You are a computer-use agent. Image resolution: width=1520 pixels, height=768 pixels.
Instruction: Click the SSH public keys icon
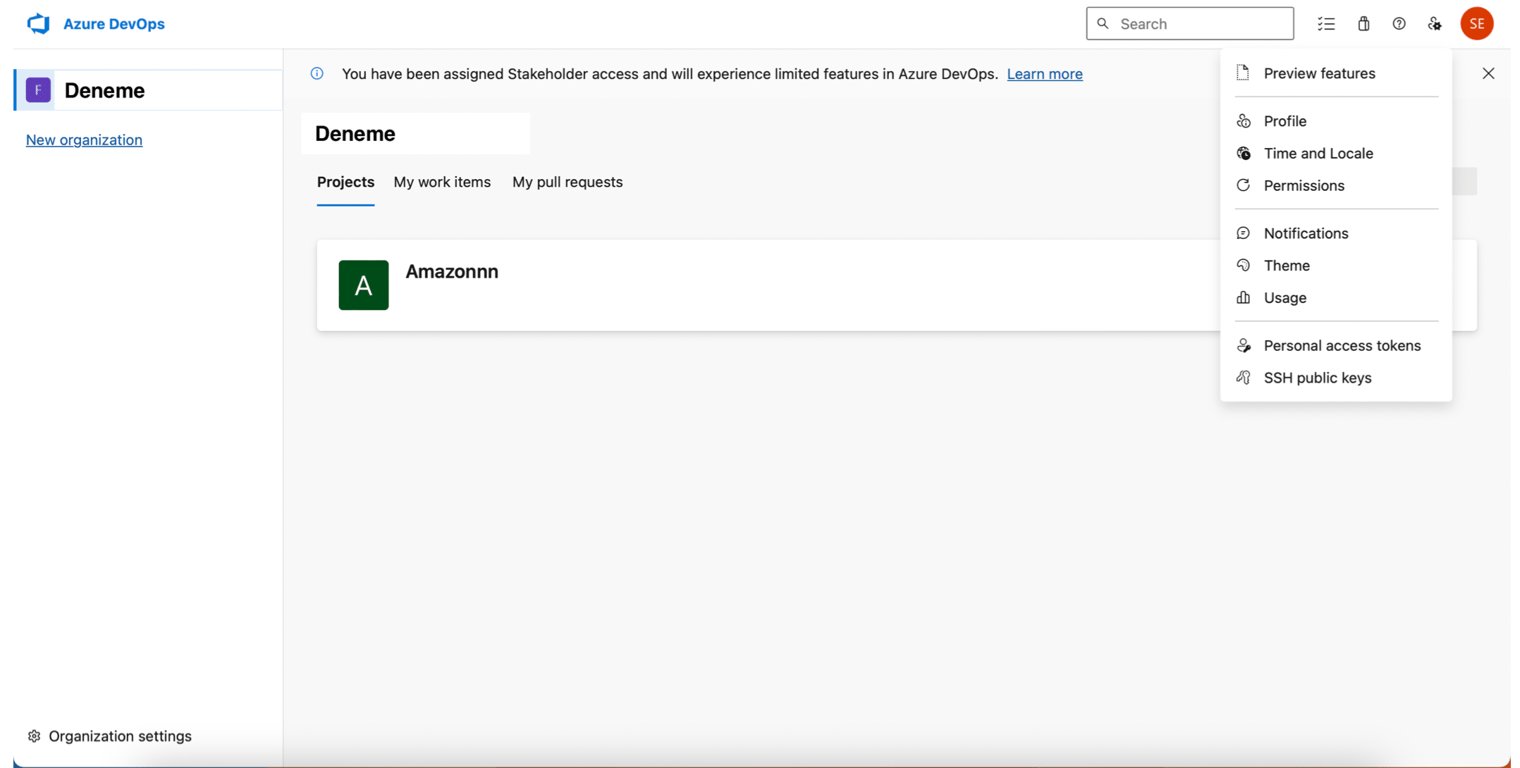[1243, 377]
